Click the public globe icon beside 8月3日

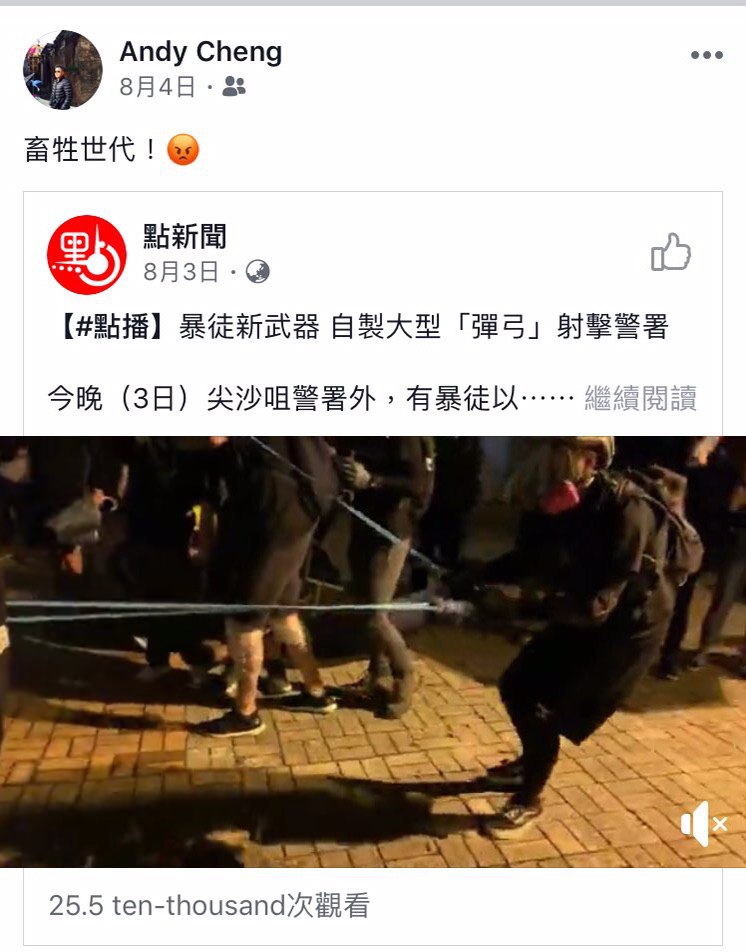(257, 272)
